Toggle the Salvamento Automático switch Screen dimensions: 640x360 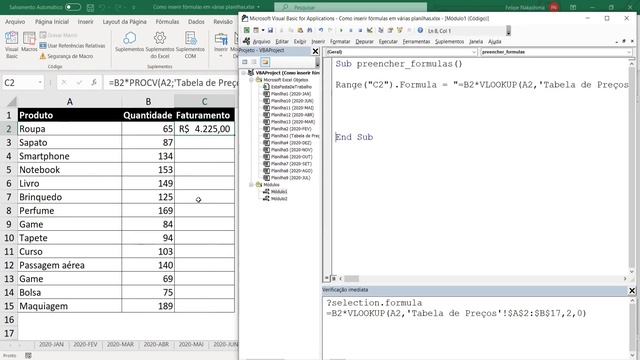[x=73, y=7]
